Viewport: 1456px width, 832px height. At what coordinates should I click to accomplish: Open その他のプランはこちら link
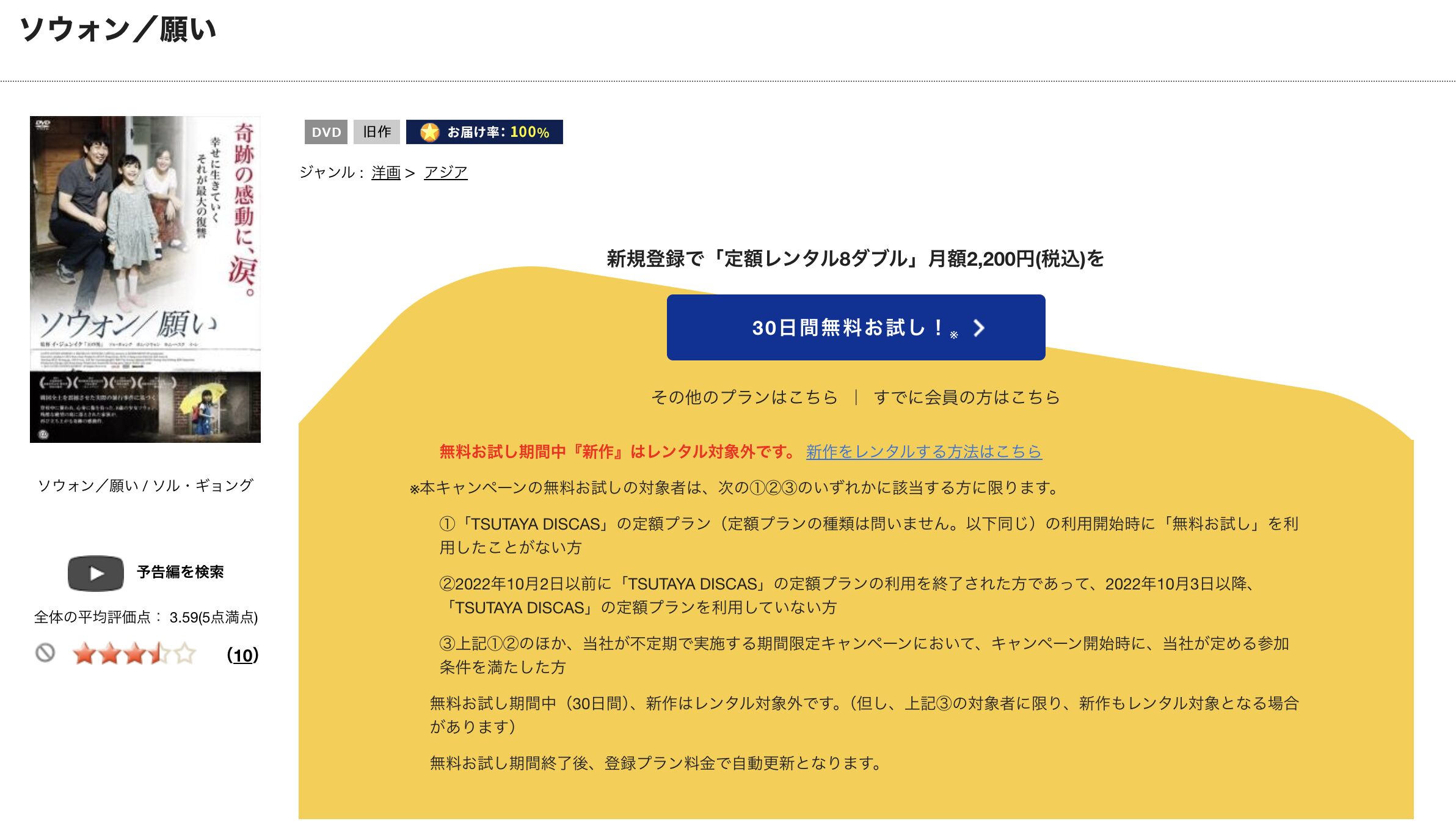(x=744, y=398)
